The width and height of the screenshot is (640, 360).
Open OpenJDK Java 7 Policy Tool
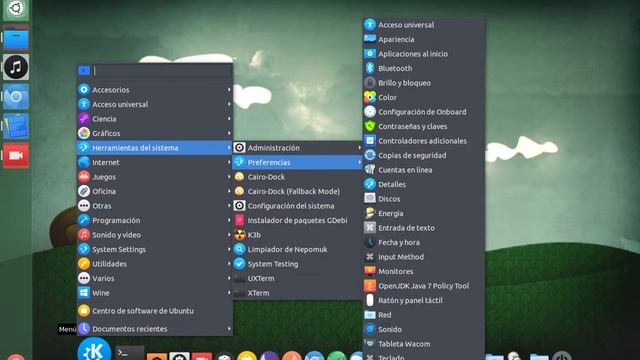424,286
